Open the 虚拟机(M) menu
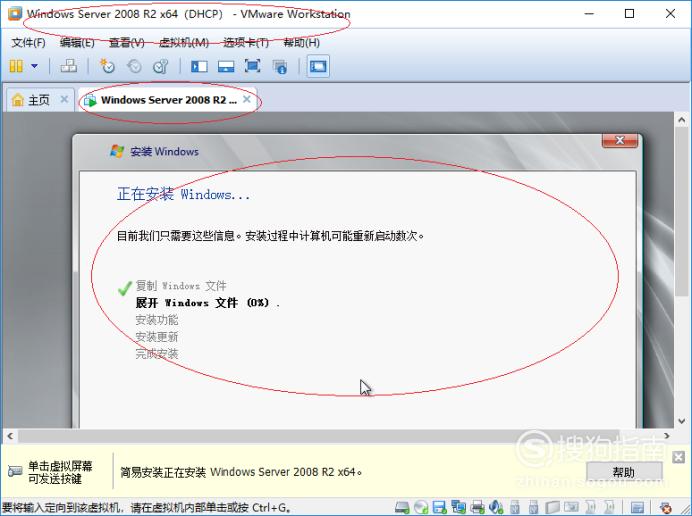Viewport: 692px width, 516px height. coord(184,42)
